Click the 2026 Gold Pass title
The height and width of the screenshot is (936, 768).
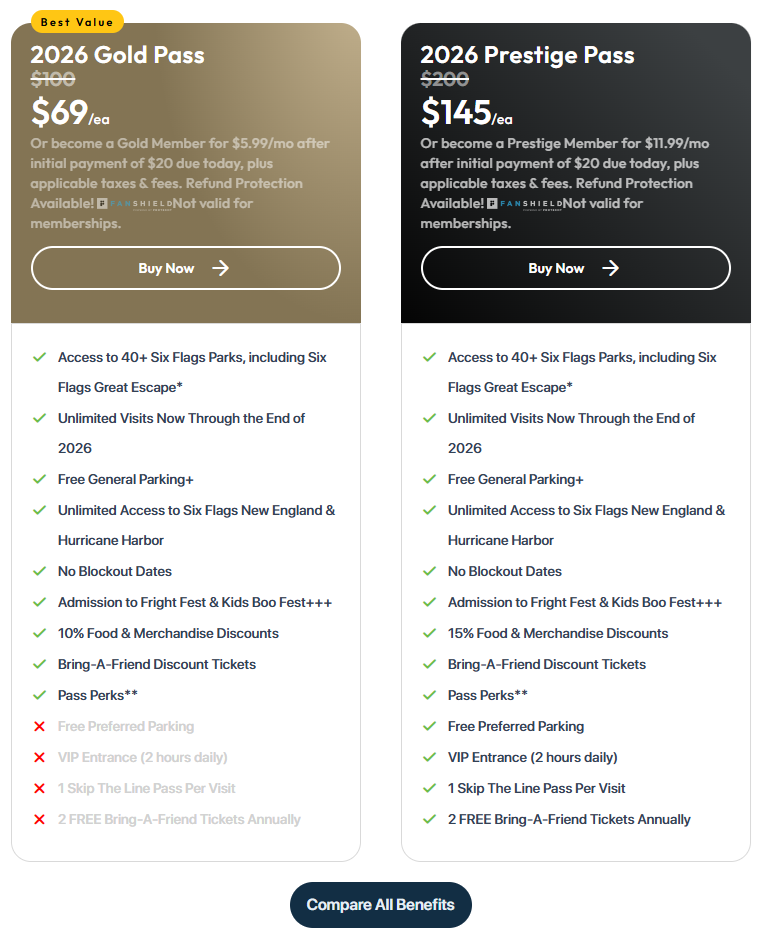(x=117, y=55)
